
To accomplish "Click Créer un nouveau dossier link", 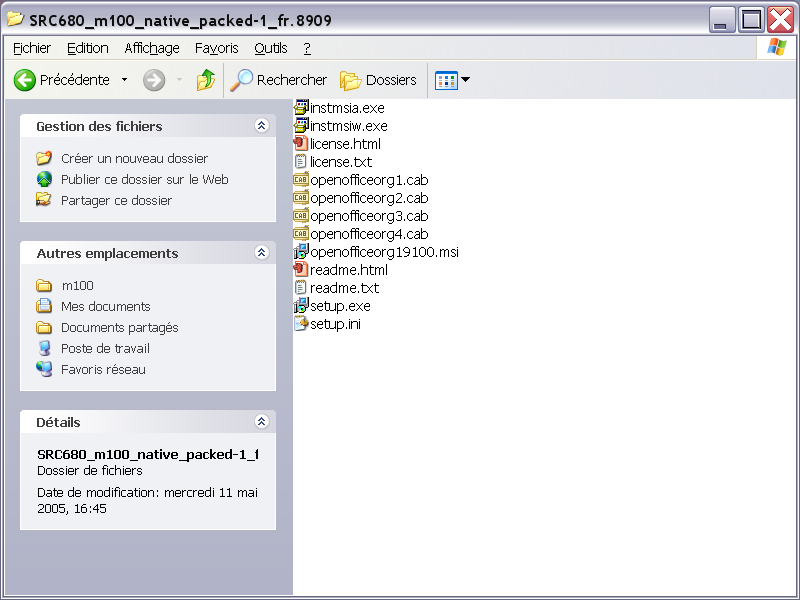I will [134, 159].
